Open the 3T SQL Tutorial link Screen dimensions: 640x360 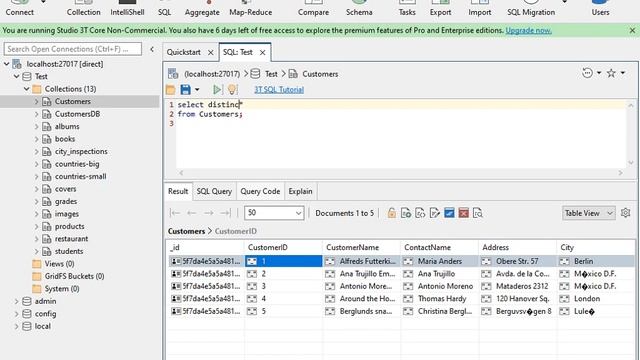click(x=279, y=90)
